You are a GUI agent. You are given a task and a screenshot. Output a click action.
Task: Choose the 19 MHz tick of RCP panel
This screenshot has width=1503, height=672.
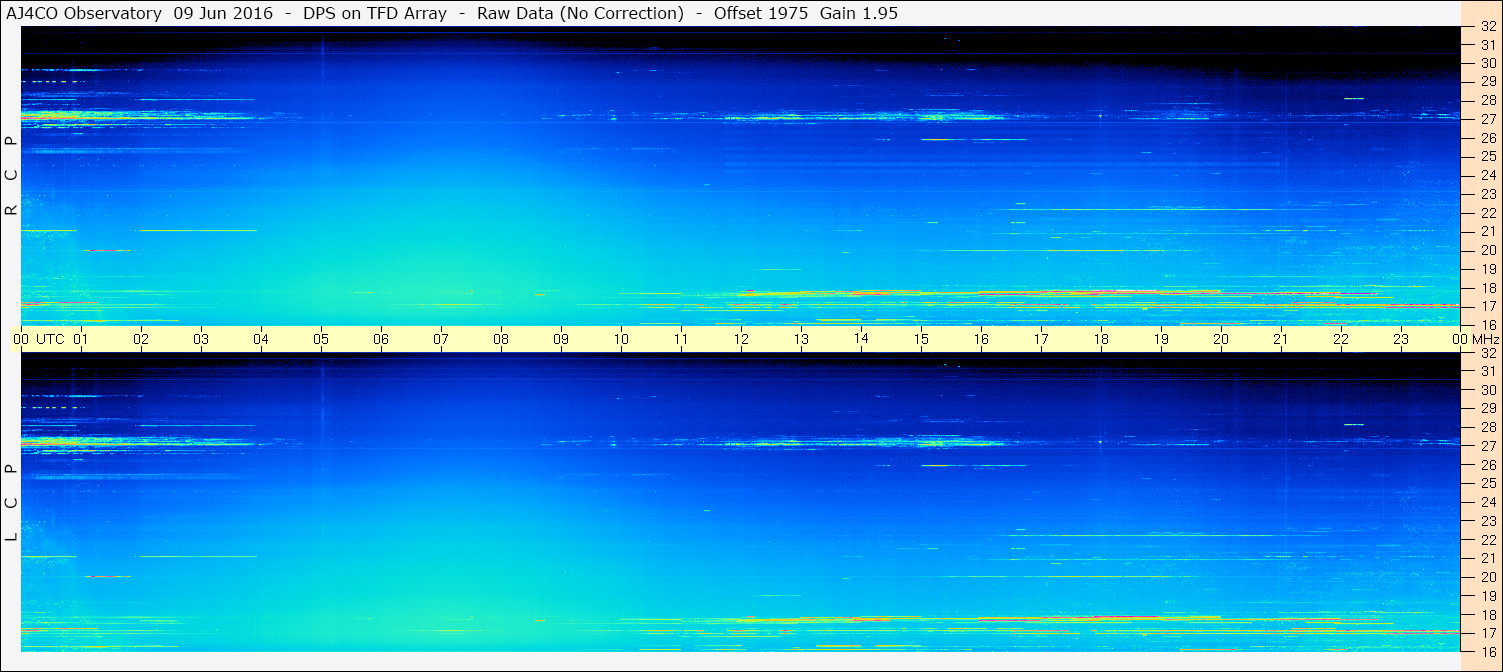point(1488,269)
